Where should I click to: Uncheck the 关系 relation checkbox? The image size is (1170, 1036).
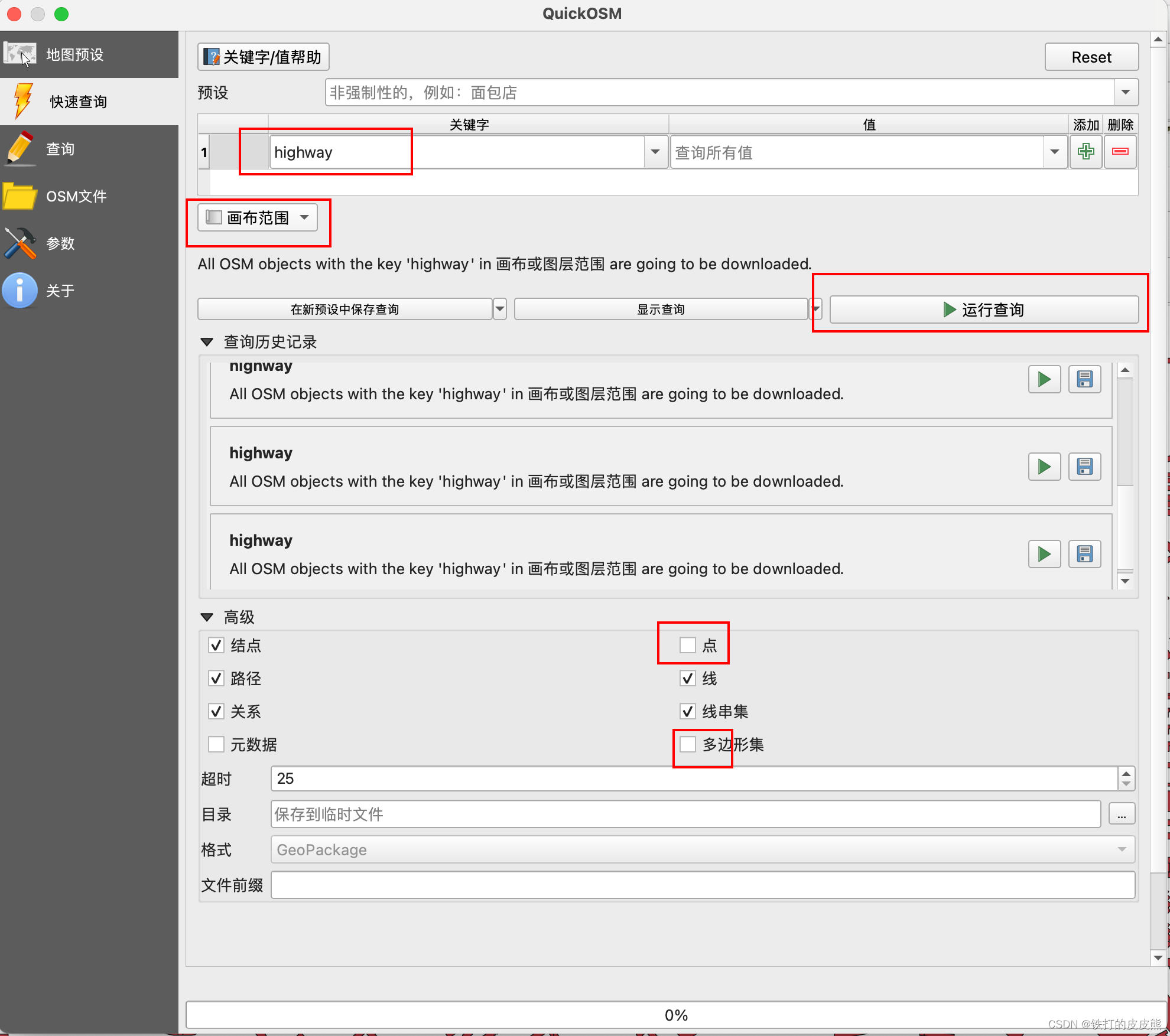click(x=216, y=711)
